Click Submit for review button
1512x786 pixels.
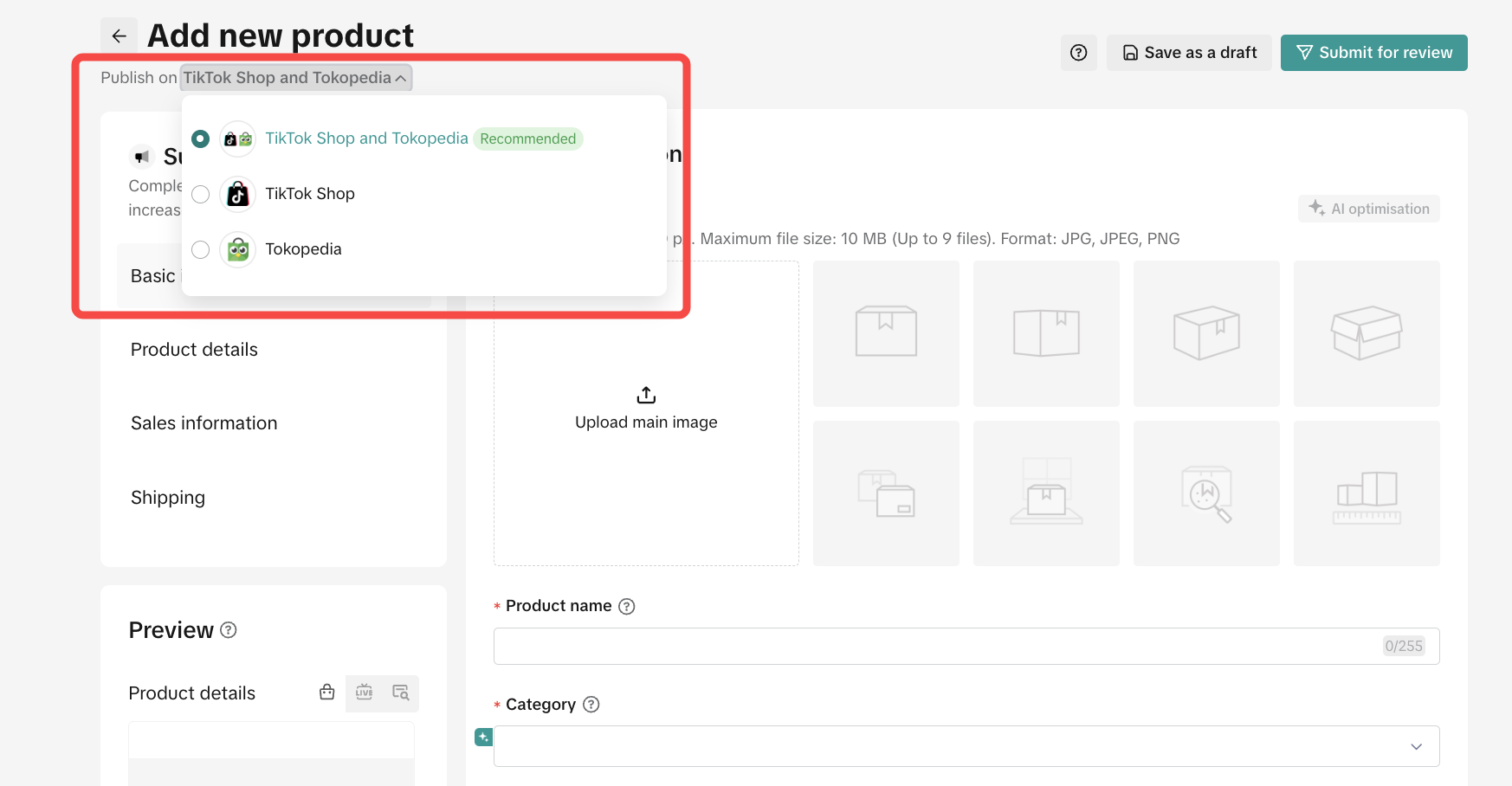pos(1373,53)
